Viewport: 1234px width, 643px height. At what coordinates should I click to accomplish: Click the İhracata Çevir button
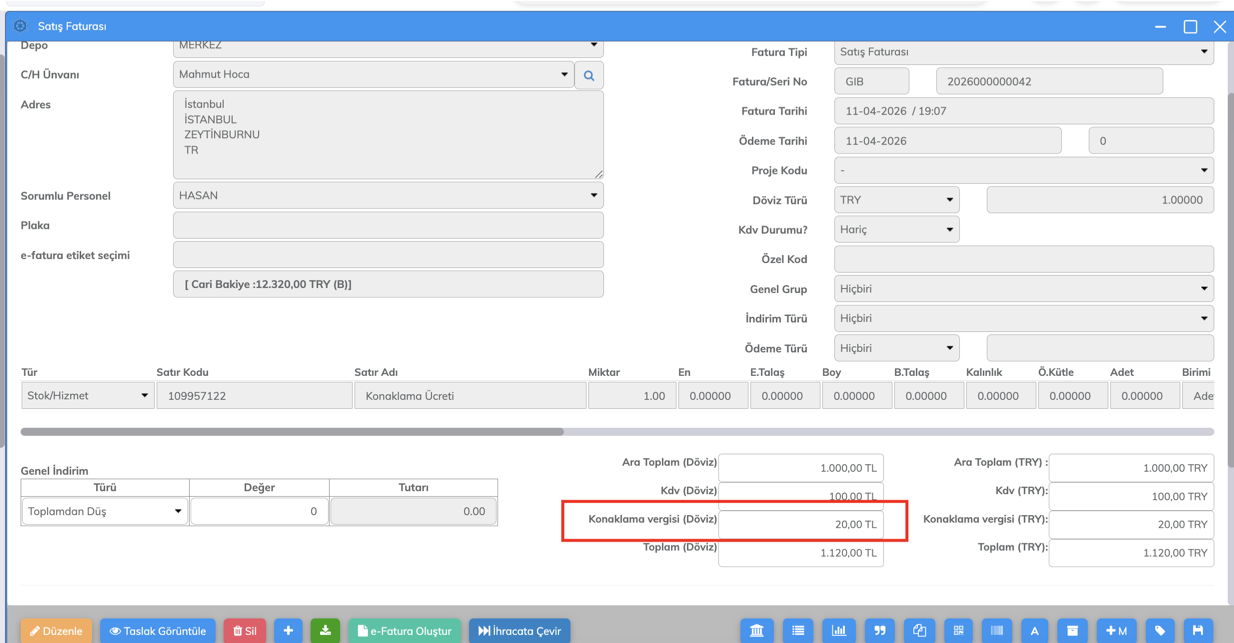[x=519, y=631]
